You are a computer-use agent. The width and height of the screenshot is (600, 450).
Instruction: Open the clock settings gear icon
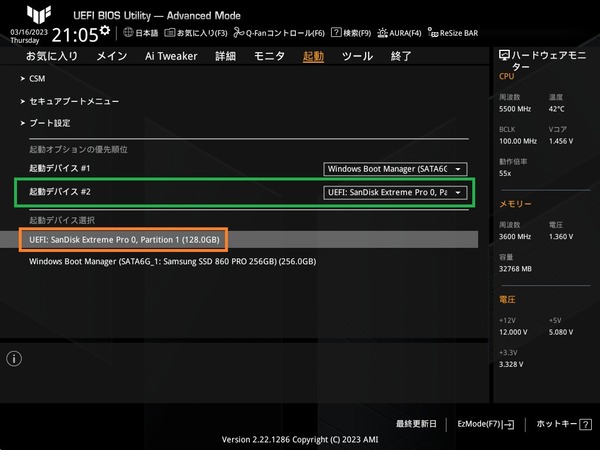click(x=105, y=30)
